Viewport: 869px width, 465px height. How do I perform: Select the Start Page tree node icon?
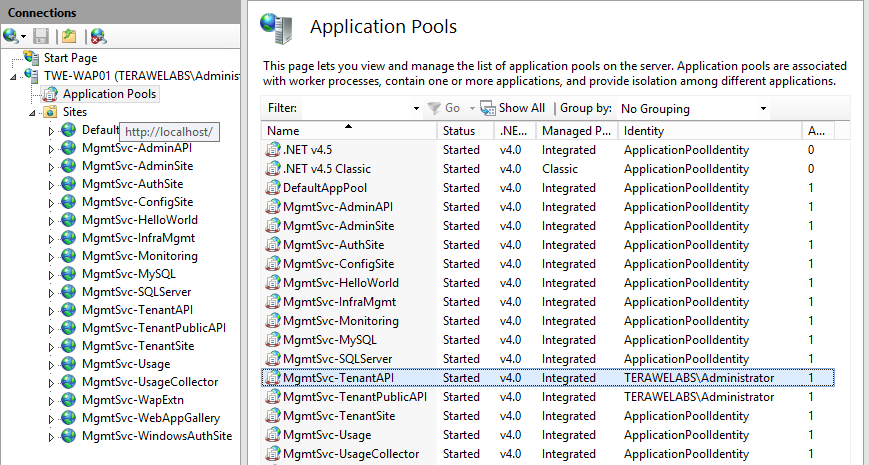tap(32, 58)
